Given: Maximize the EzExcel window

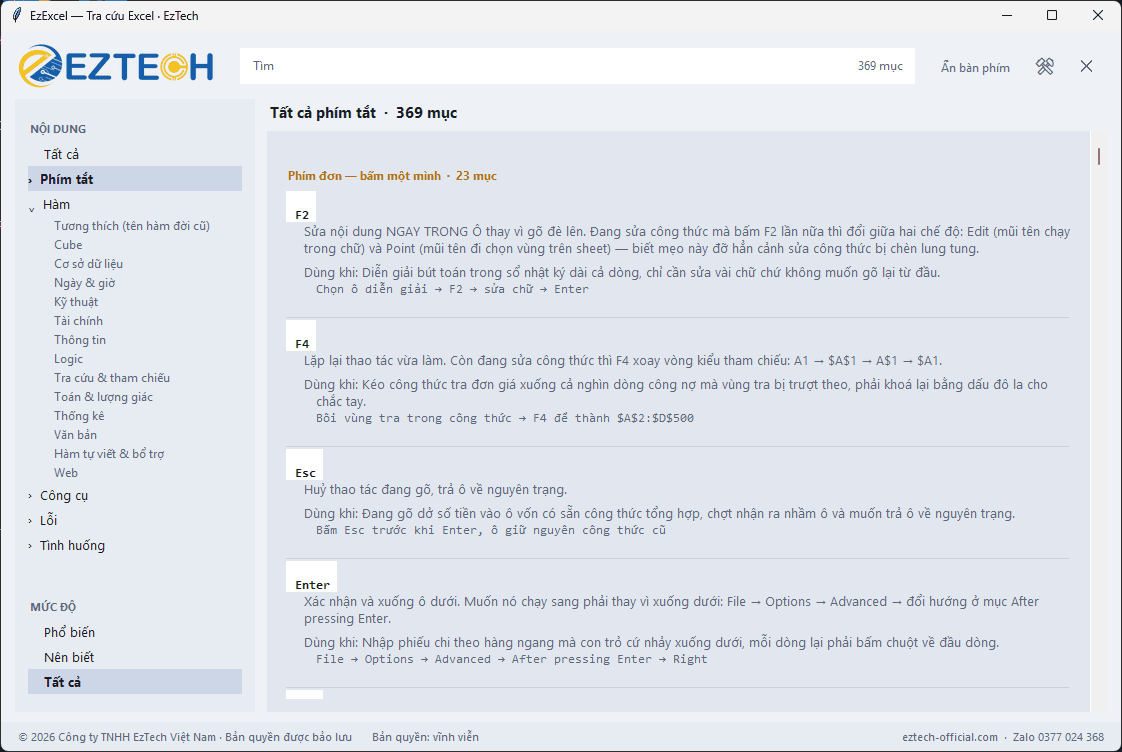Looking at the screenshot, I should [1052, 15].
